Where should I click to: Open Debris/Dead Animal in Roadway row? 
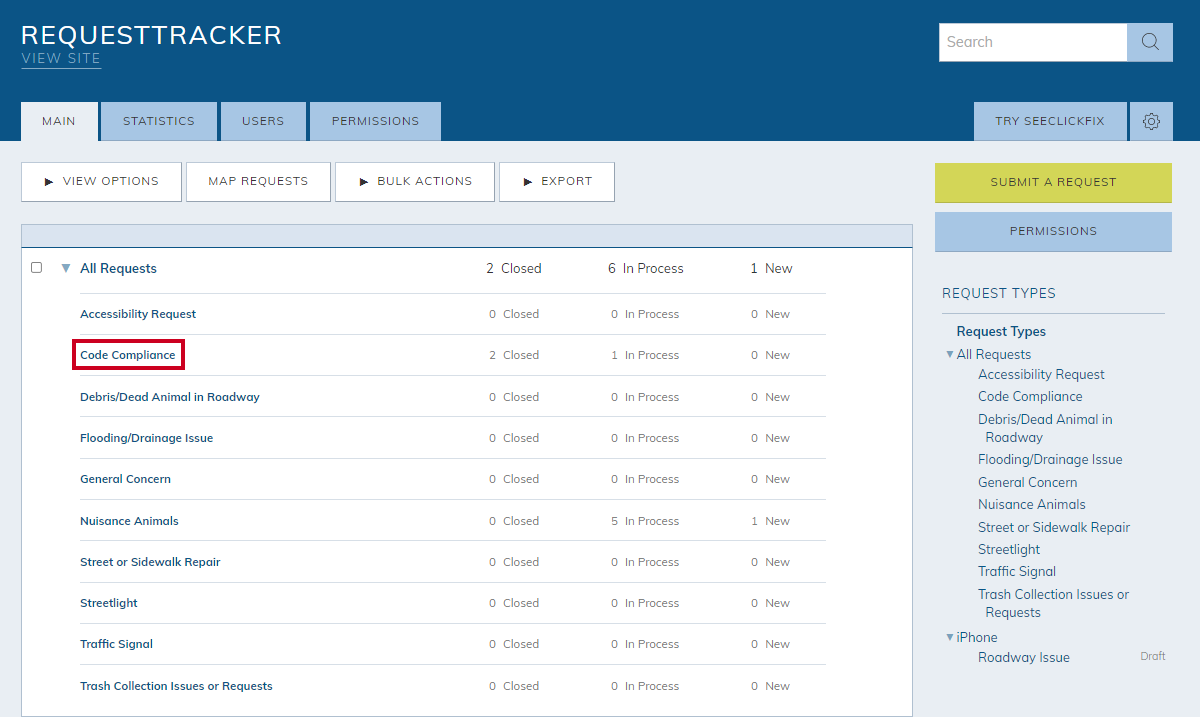[x=170, y=397]
